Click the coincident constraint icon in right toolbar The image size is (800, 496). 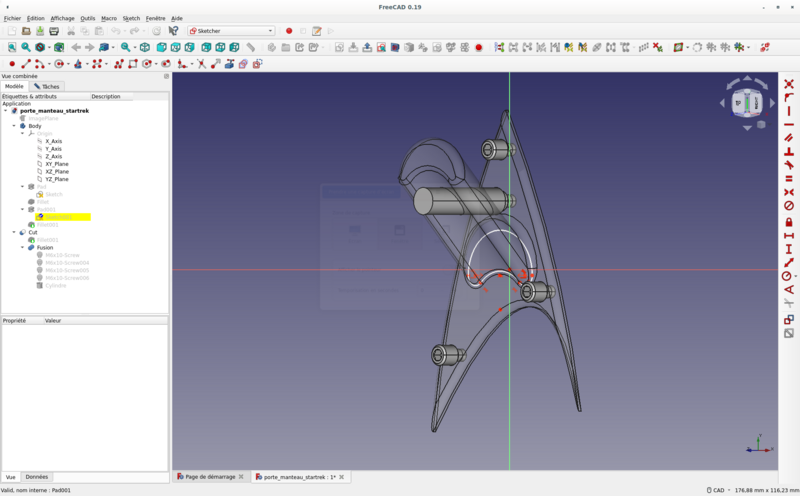pyautogui.click(x=789, y=84)
